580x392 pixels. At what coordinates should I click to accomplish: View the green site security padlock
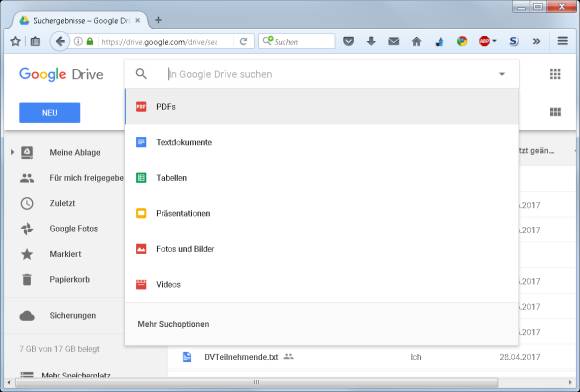(90, 41)
